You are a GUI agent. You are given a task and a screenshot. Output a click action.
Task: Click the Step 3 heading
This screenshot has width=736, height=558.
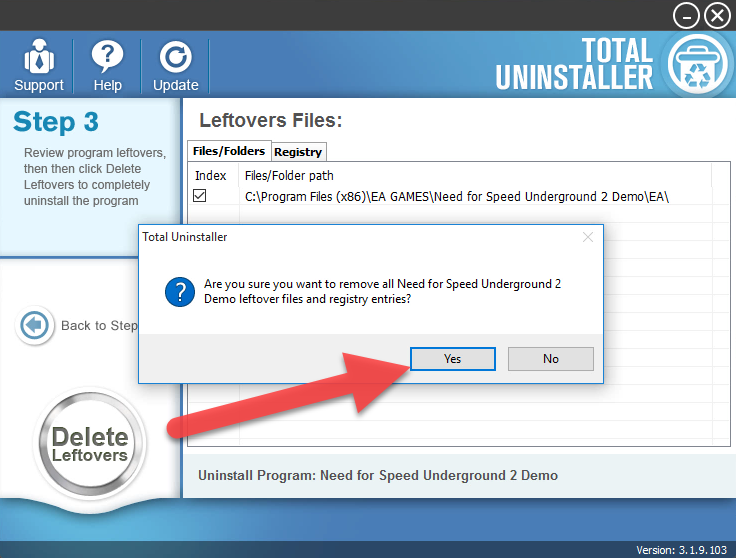coord(56,122)
